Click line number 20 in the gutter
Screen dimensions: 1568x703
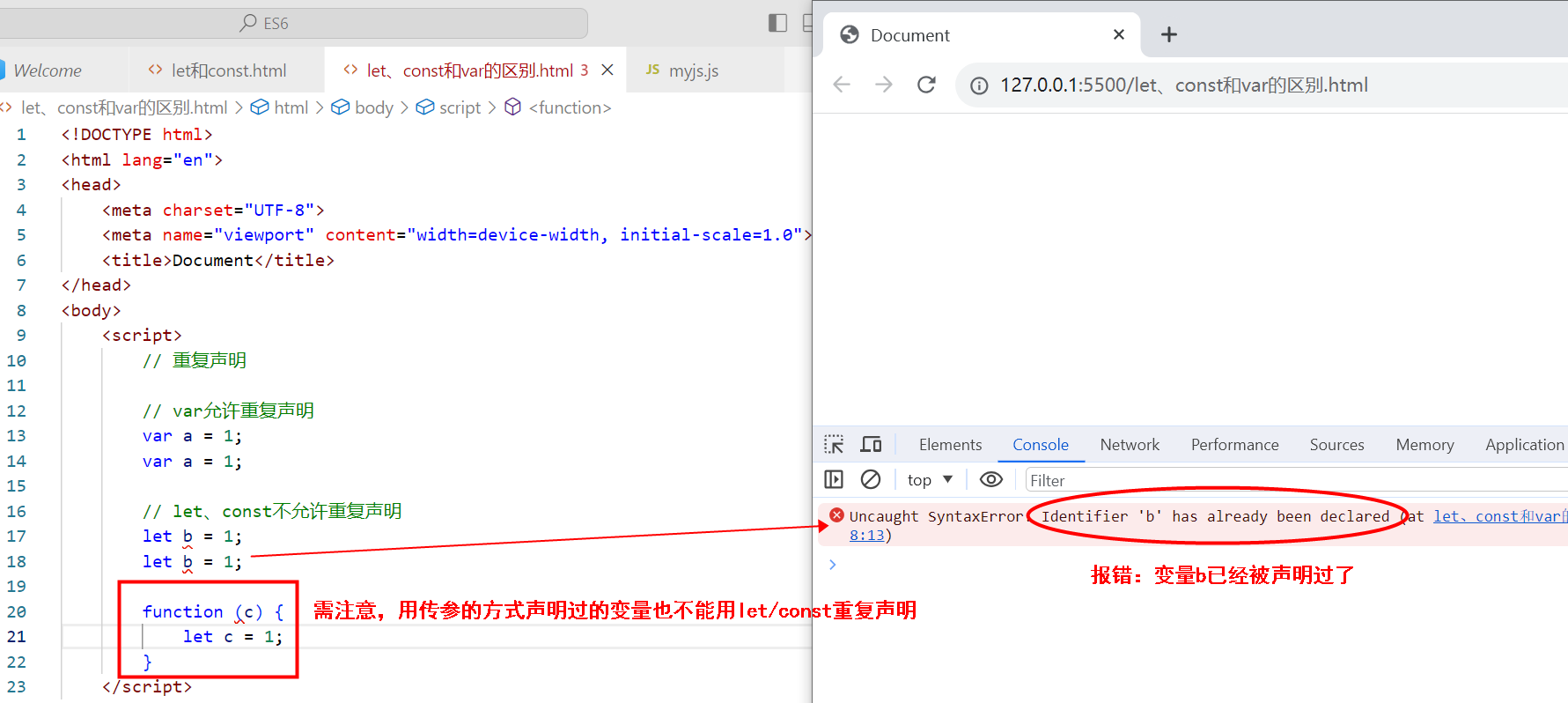coord(17,611)
